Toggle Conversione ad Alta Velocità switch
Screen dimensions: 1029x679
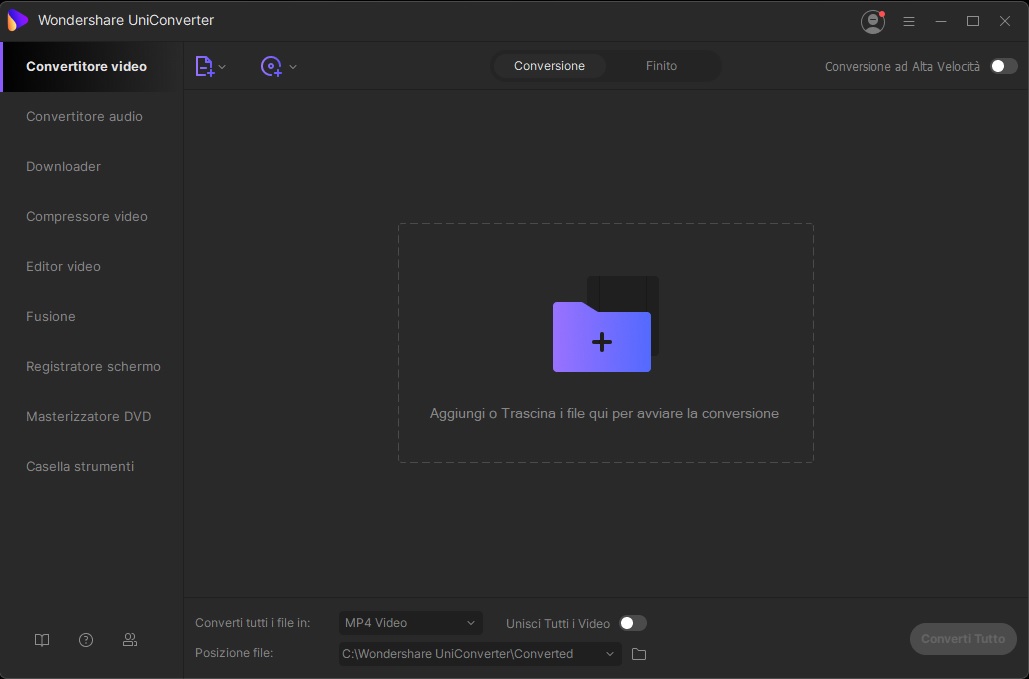(x=1003, y=66)
